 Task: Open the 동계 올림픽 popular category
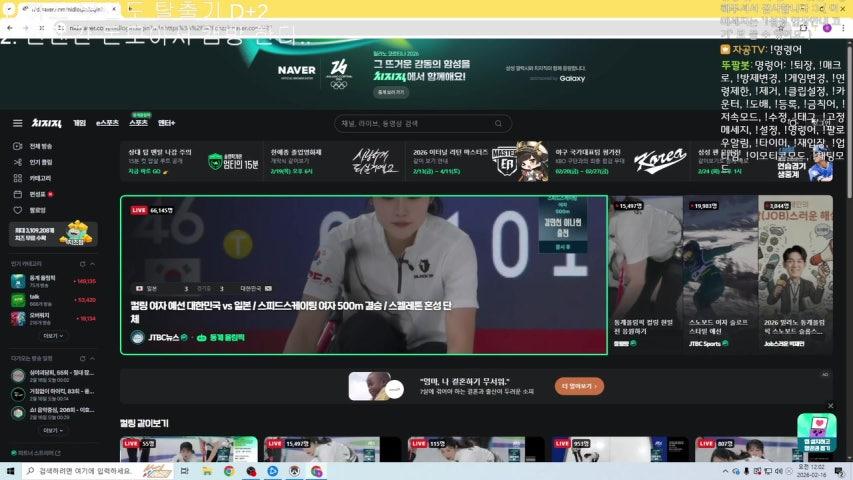53,281
